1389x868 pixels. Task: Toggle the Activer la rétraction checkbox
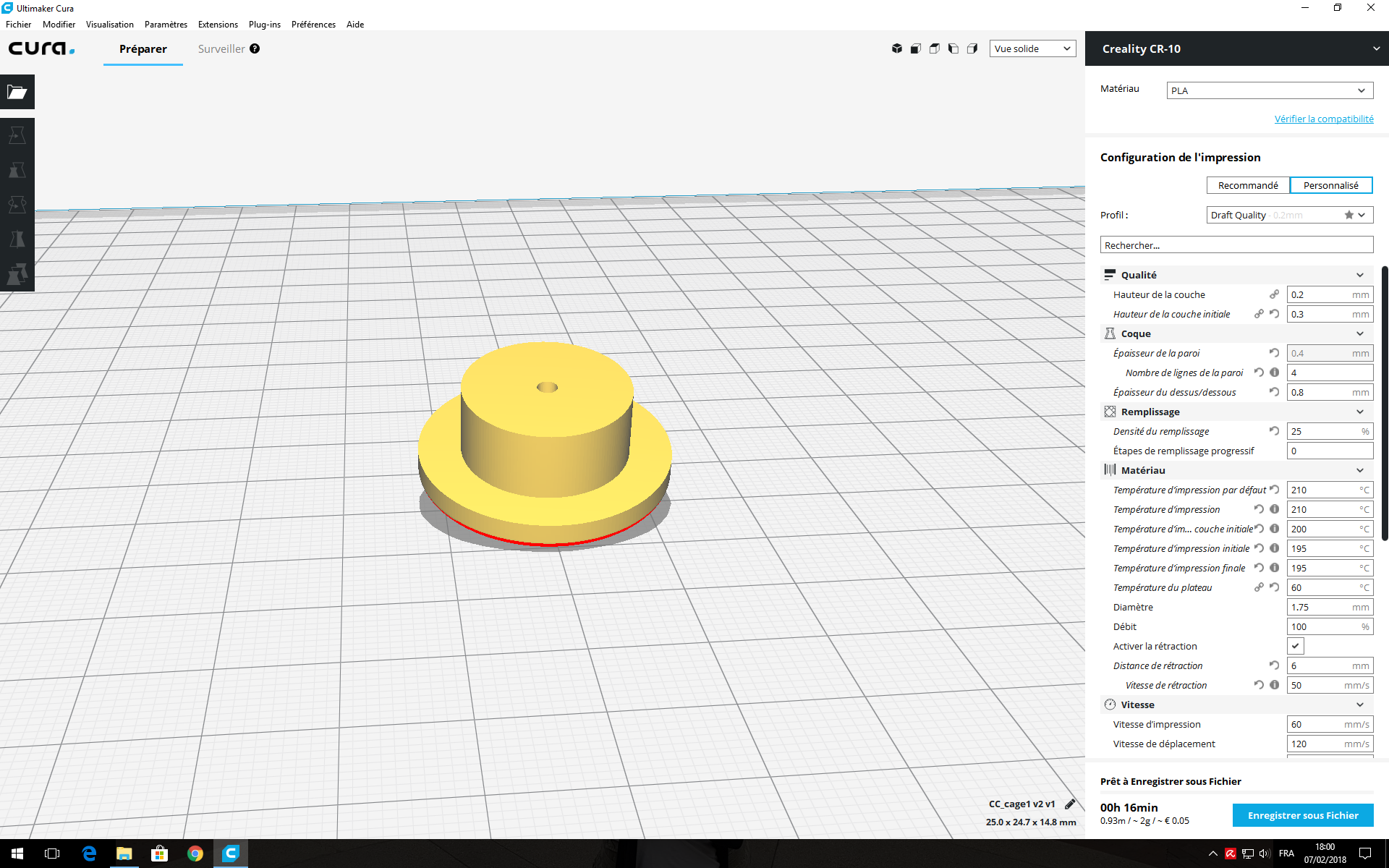[x=1296, y=646]
